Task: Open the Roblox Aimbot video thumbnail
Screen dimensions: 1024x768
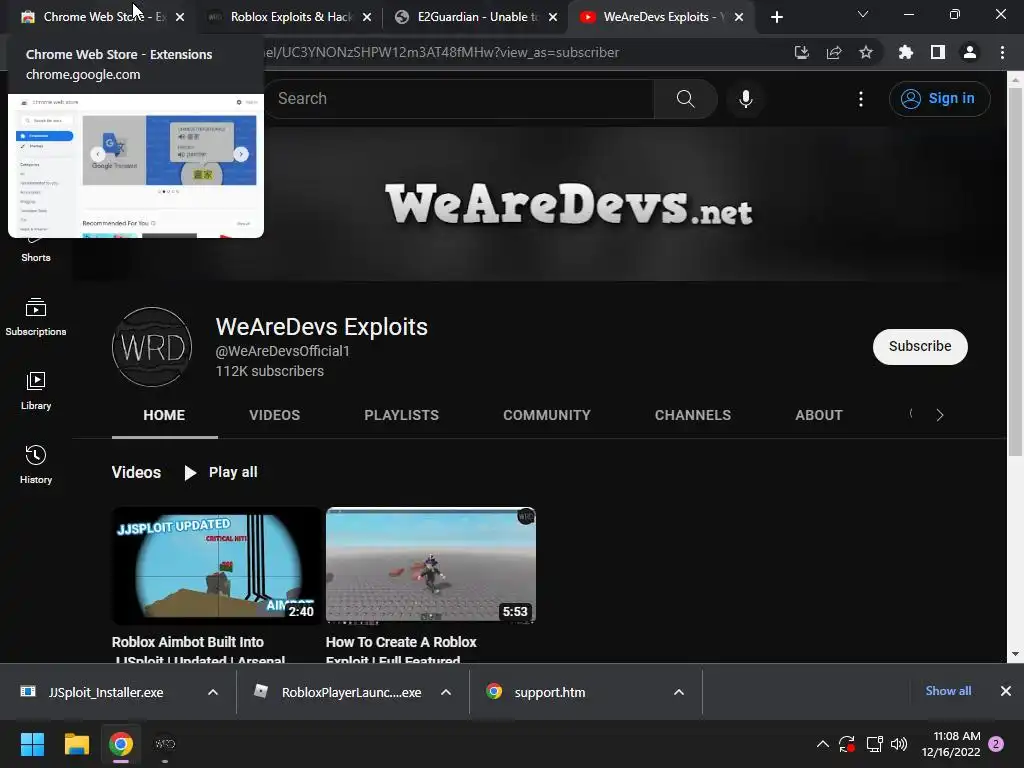Action: (x=216, y=566)
